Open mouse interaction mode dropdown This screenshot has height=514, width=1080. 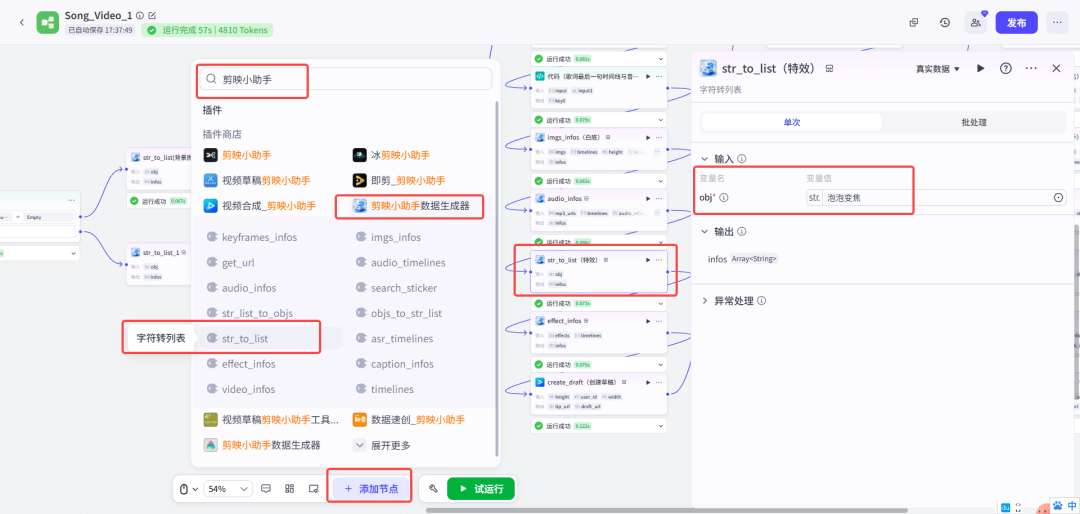pyautogui.click(x=189, y=489)
